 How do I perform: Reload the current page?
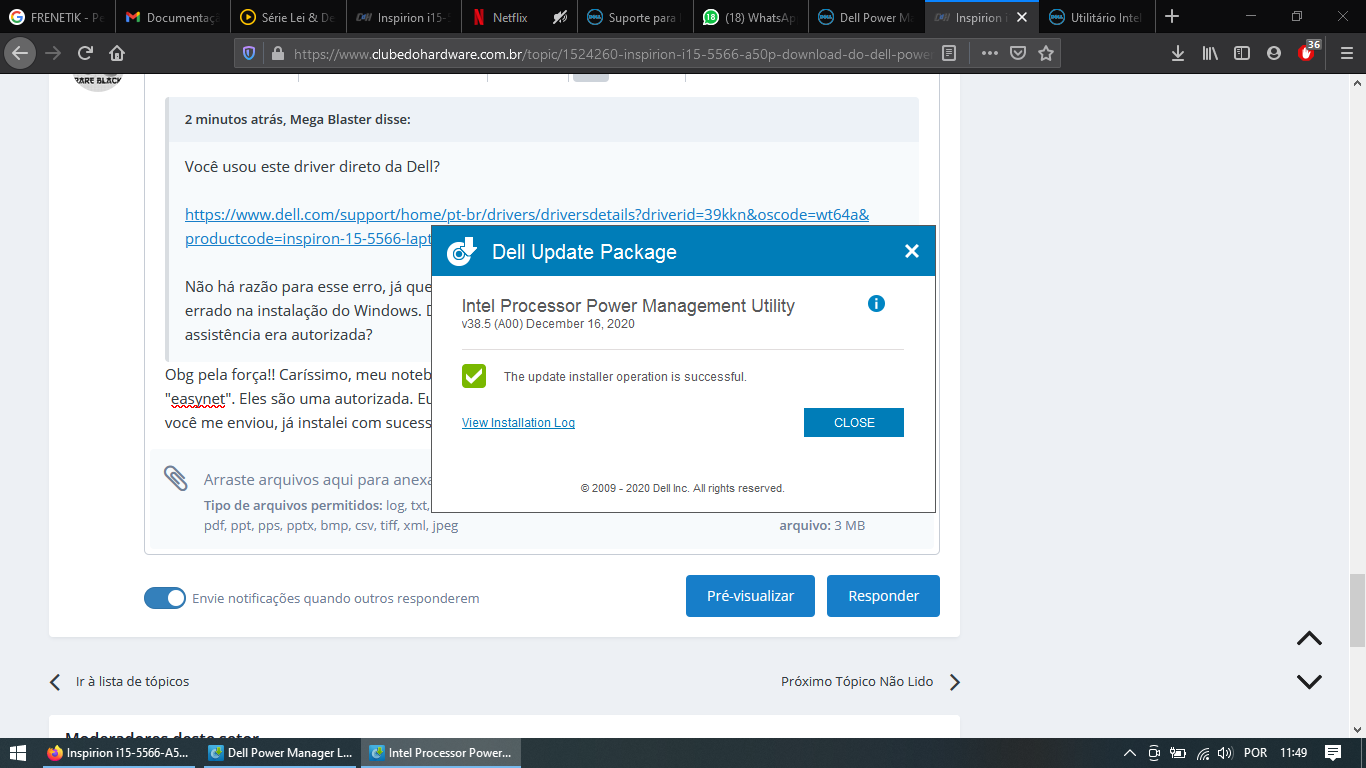coord(86,53)
